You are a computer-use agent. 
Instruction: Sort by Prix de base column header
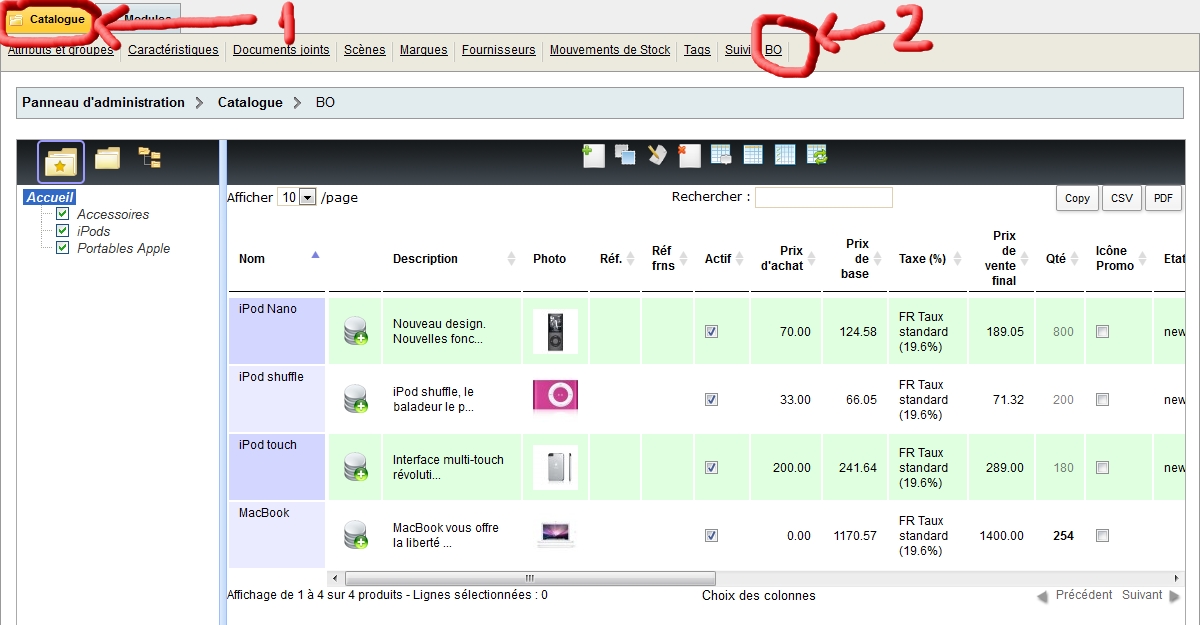click(855, 259)
